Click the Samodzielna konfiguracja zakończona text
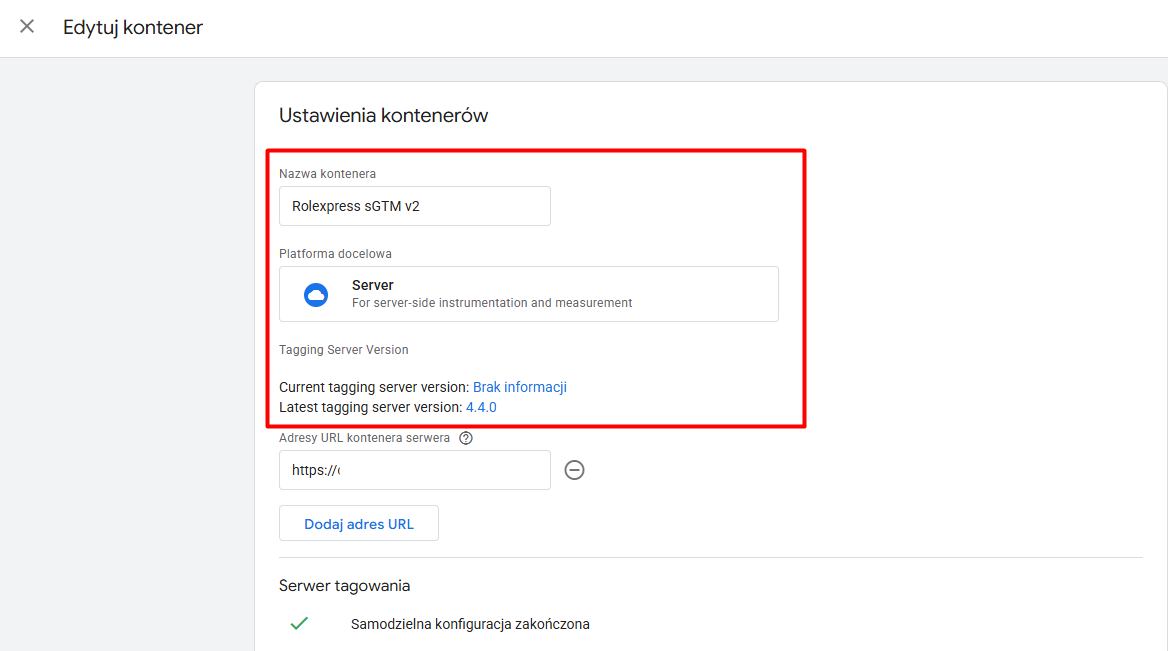1168x651 pixels. click(470, 624)
